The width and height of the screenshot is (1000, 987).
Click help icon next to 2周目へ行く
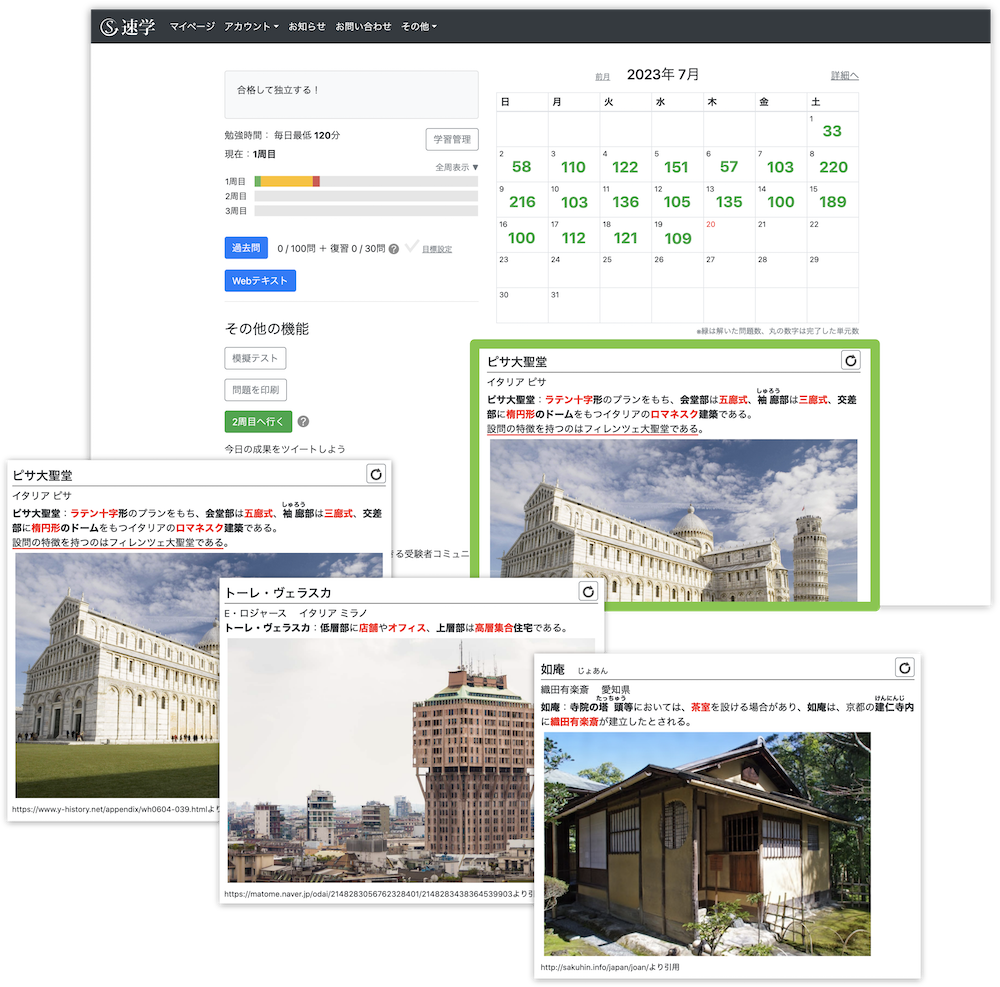click(303, 422)
